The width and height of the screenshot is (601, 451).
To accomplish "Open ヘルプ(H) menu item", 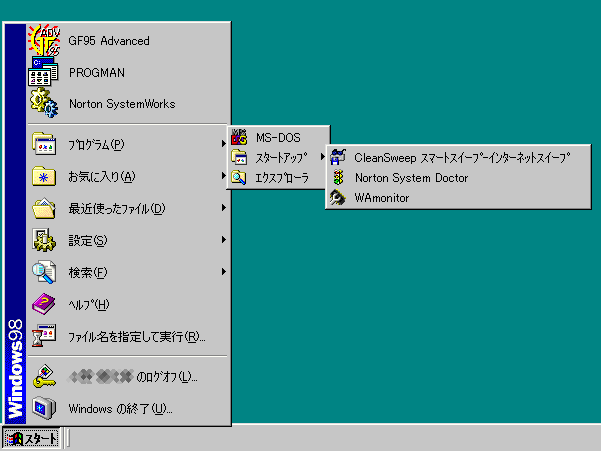I will 128,304.
